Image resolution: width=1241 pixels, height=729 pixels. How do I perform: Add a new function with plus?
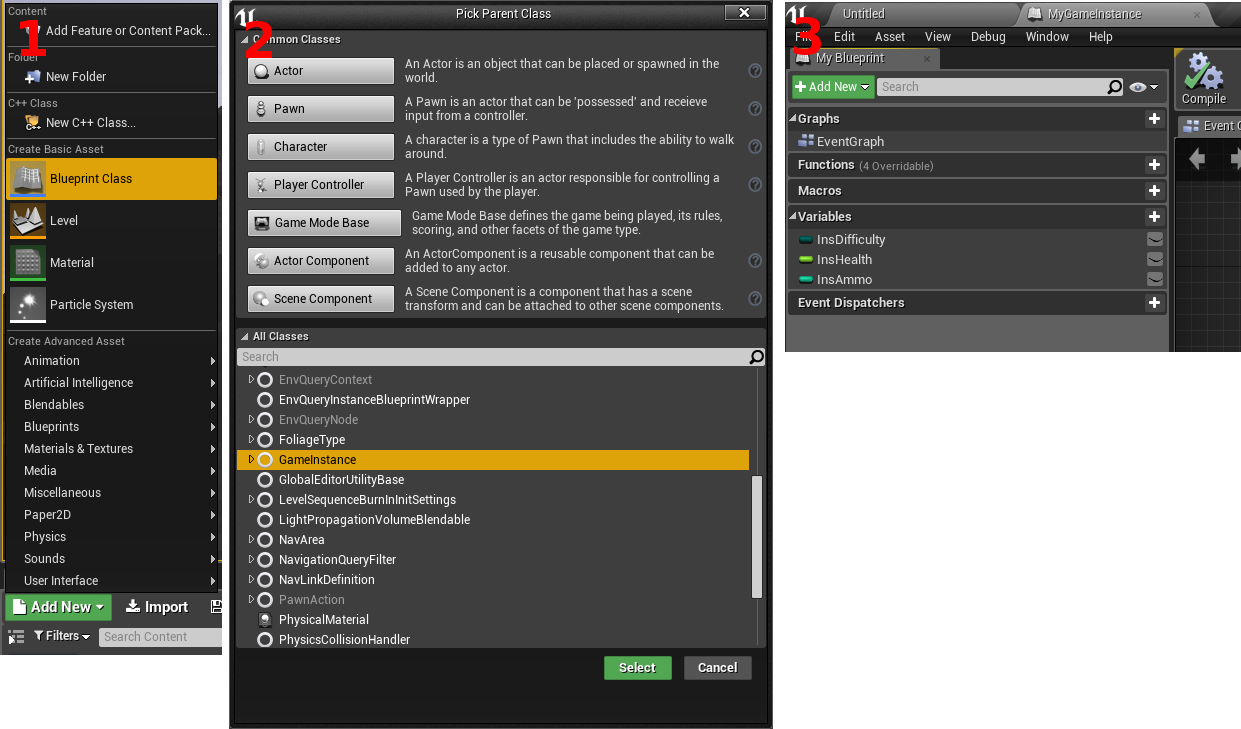click(1155, 165)
